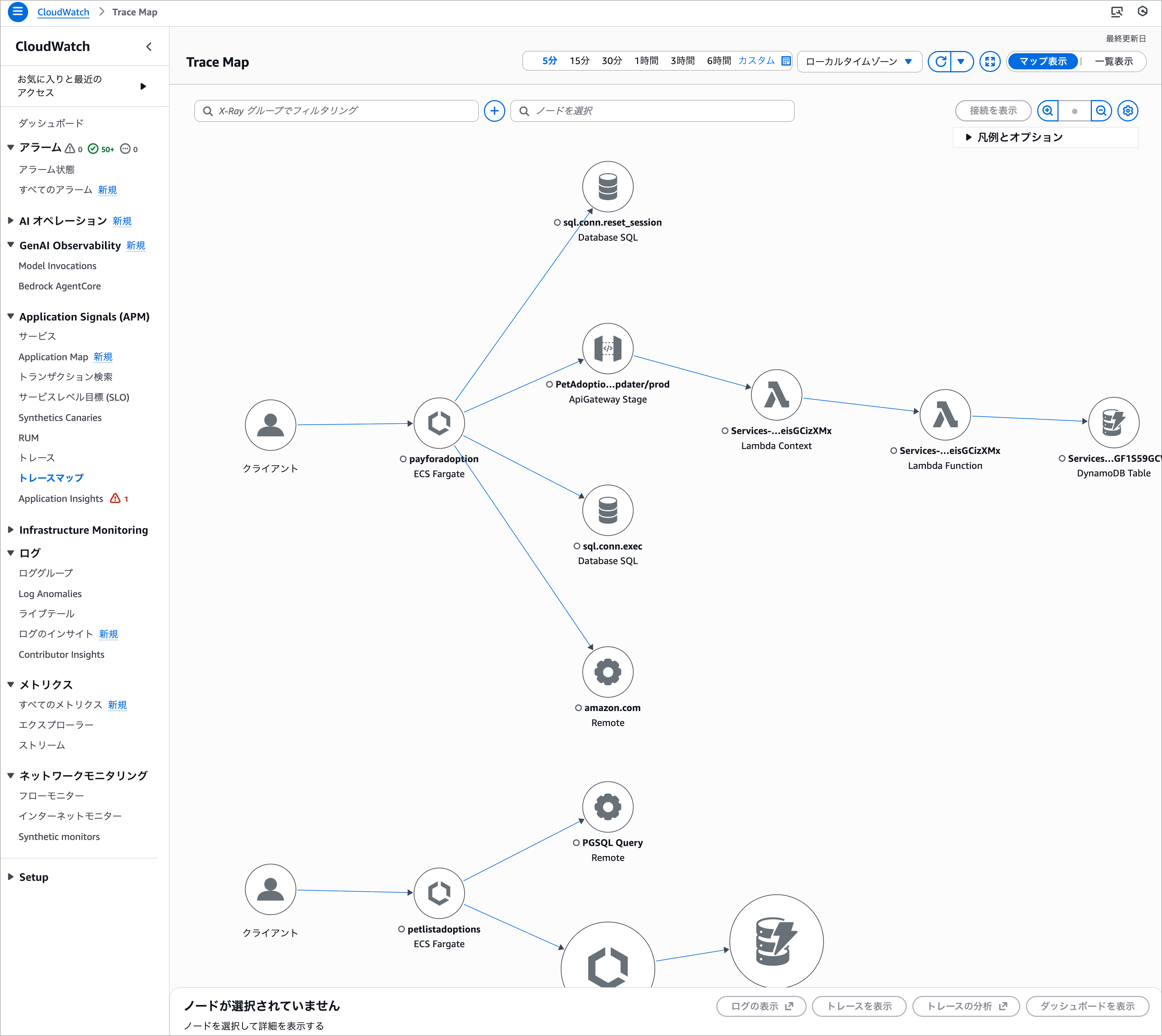Click the payforadoption ECS Fargate node icon
Image resolution: width=1162 pixels, height=1036 pixels.
pyautogui.click(x=439, y=423)
